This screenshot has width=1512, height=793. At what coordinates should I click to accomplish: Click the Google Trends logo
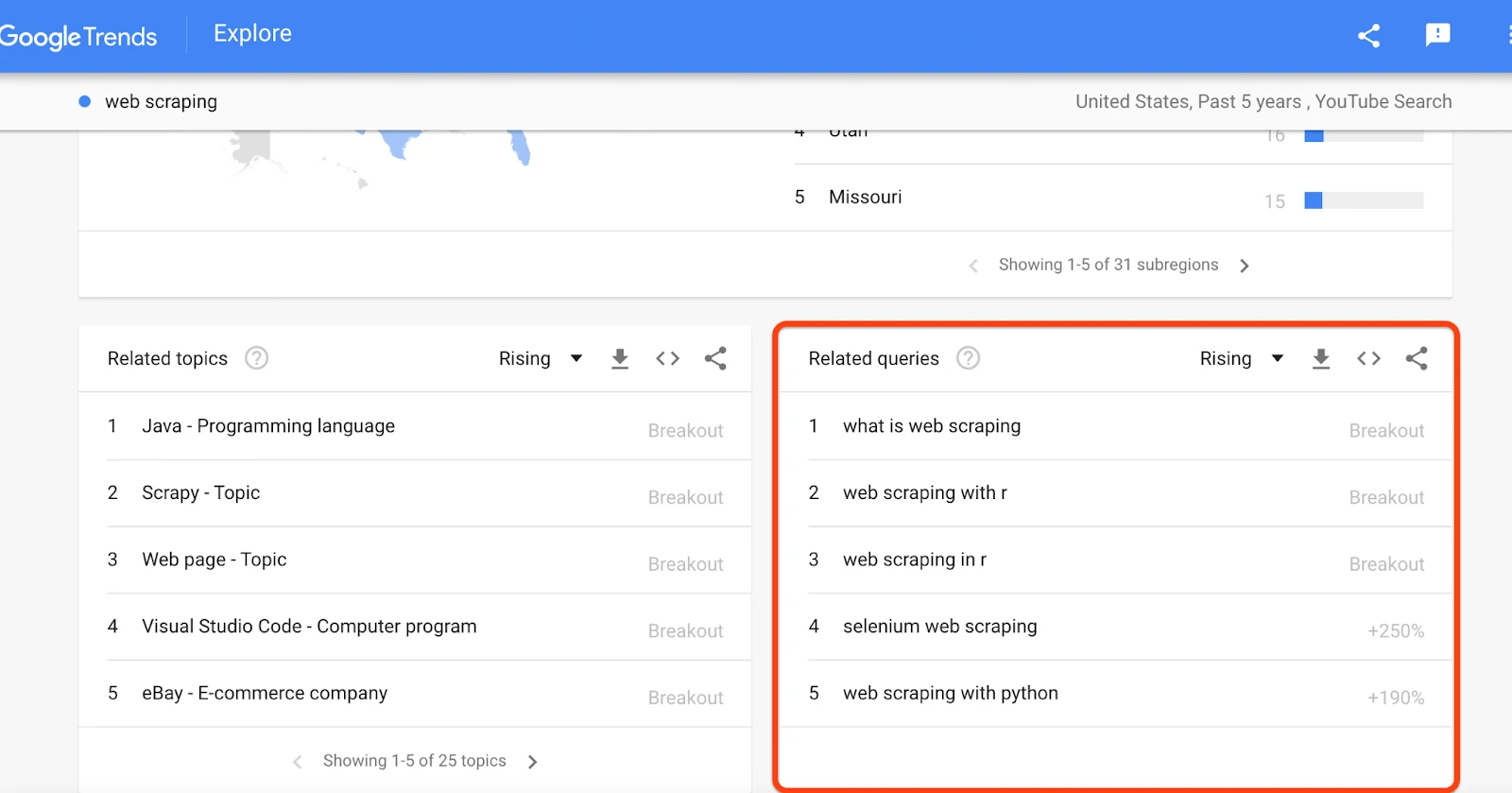78,37
